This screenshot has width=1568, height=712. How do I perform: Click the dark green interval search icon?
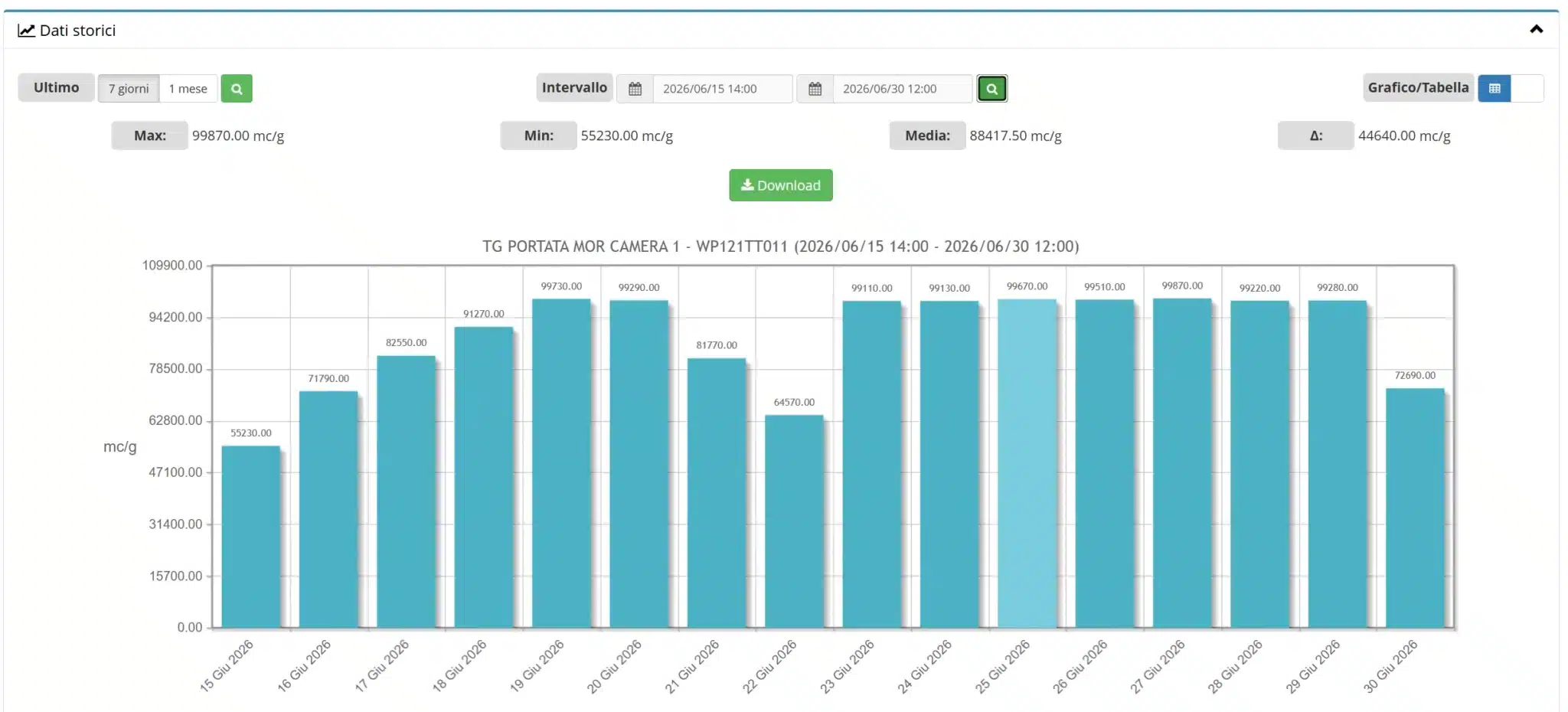[991, 89]
